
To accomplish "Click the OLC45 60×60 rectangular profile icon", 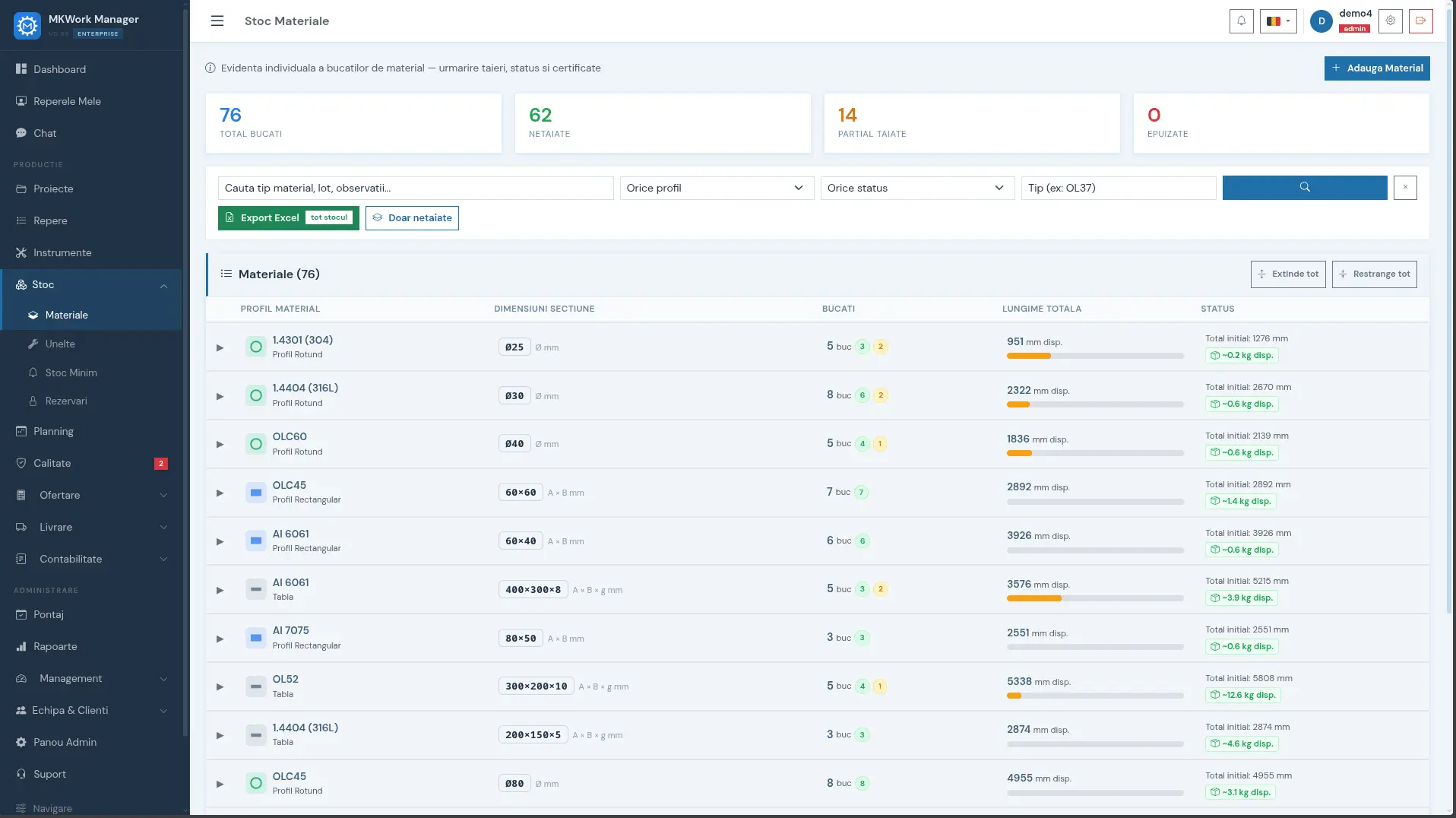I will [256, 493].
